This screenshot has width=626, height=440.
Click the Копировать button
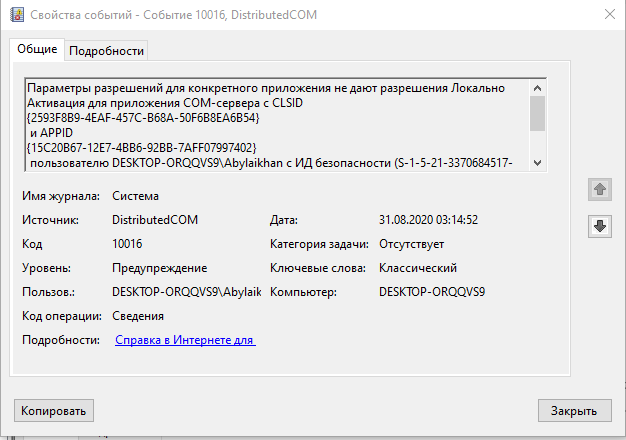click(x=53, y=410)
